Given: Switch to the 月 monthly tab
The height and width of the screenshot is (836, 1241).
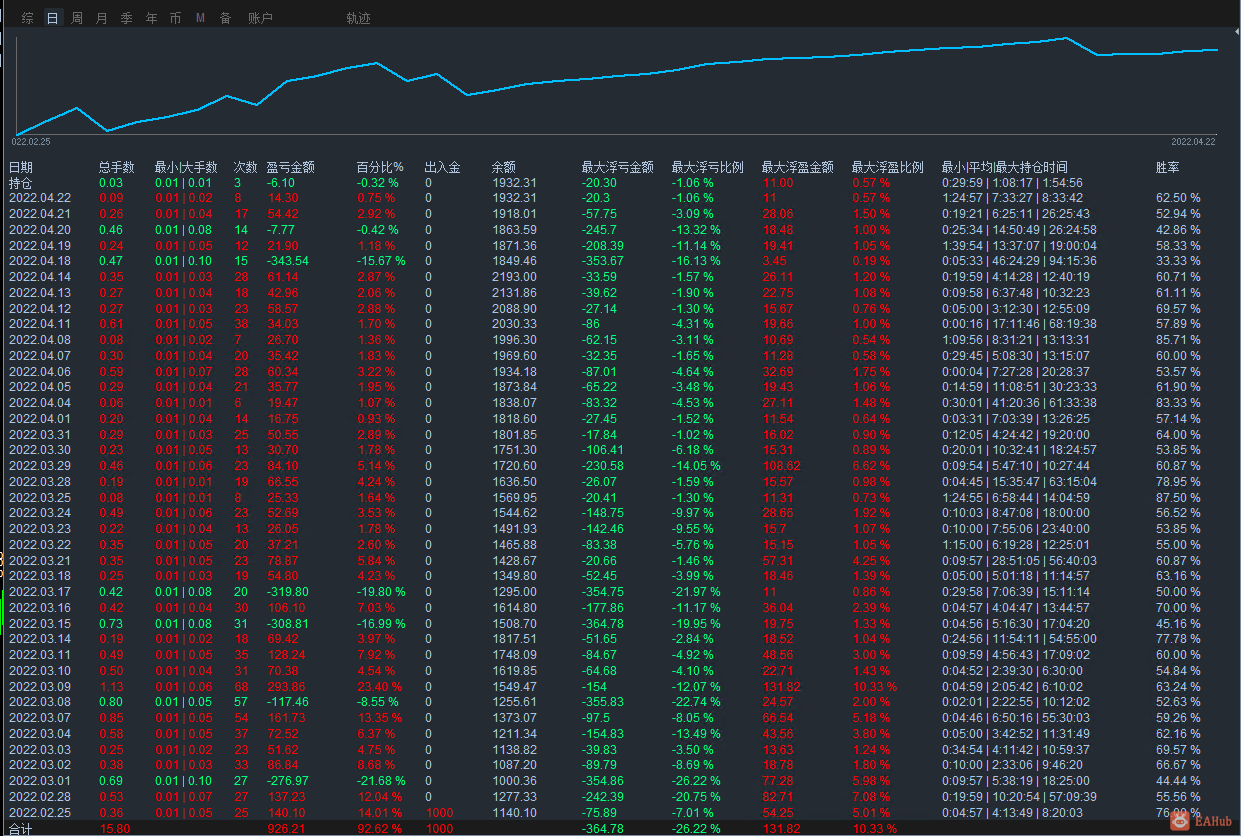Looking at the screenshot, I should coord(102,18).
